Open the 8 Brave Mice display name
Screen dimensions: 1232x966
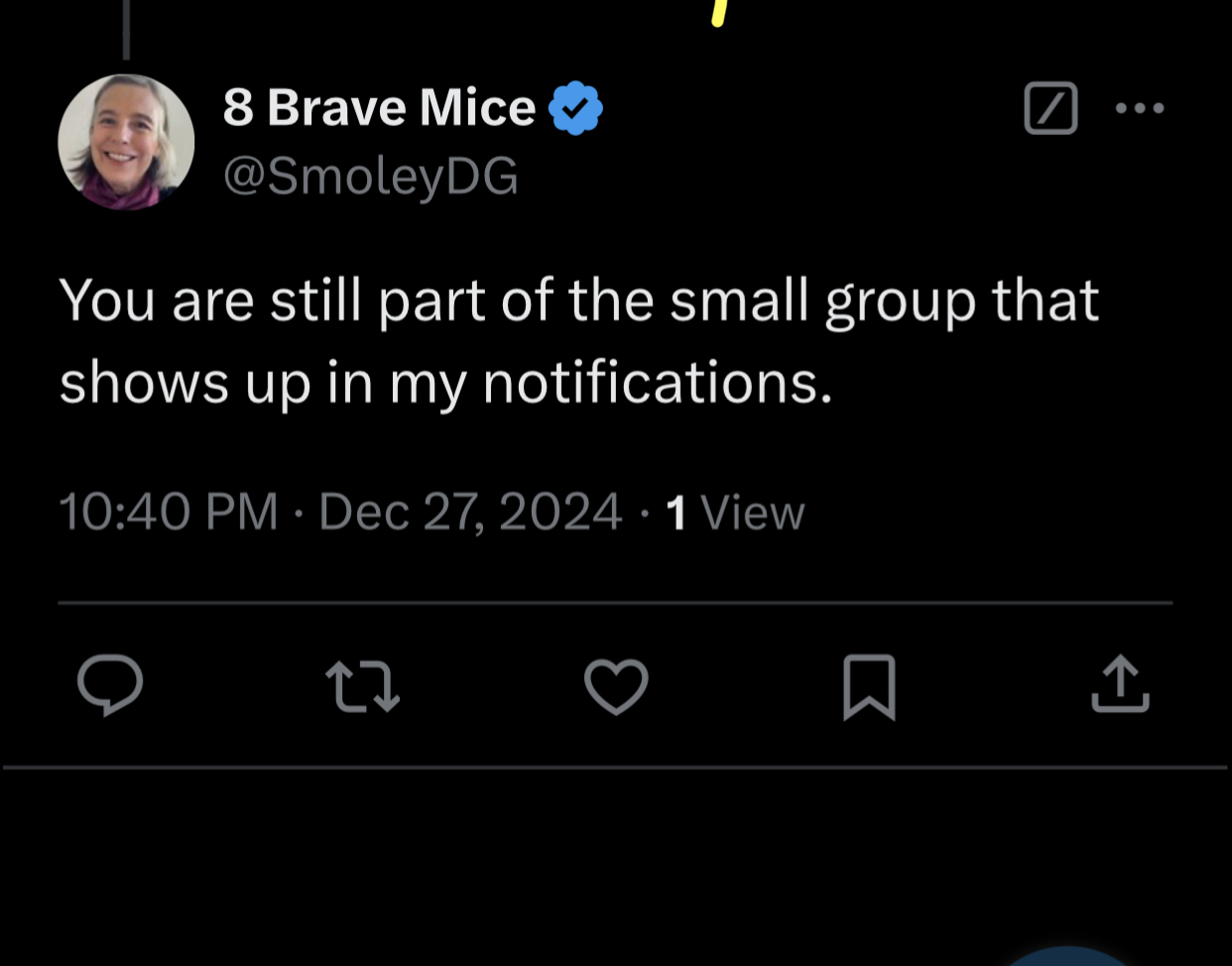point(379,107)
